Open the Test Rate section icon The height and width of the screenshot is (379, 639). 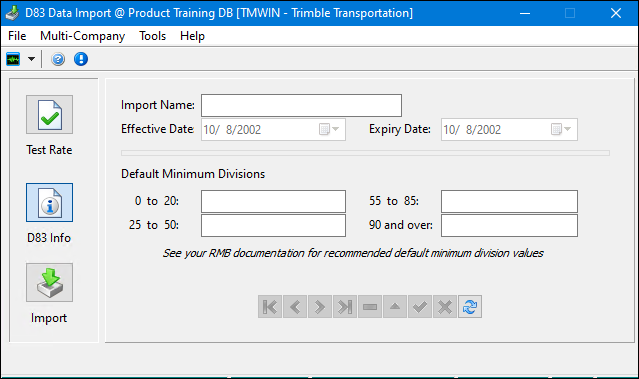[x=49, y=115]
